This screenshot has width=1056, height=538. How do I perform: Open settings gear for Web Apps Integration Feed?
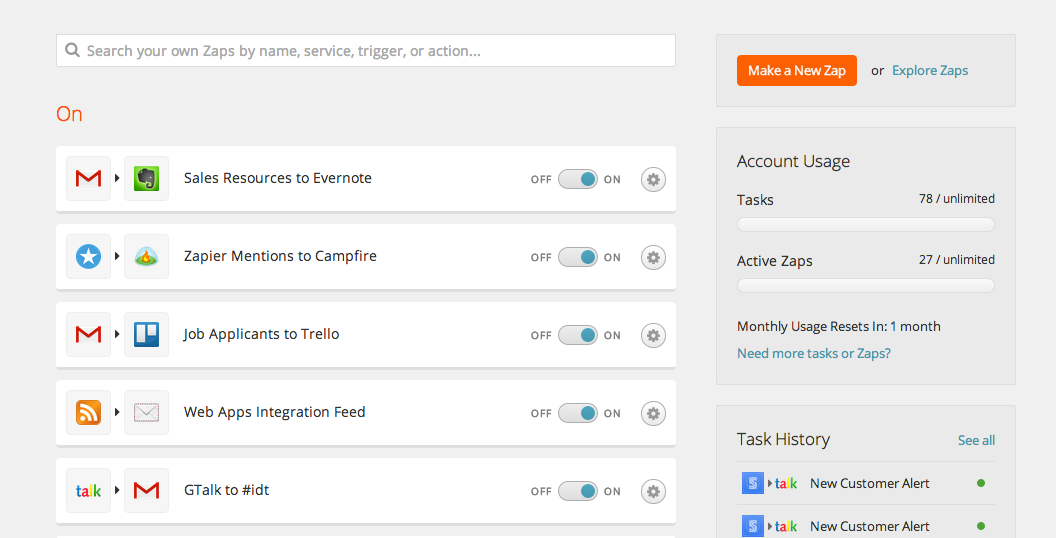pos(653,413)
